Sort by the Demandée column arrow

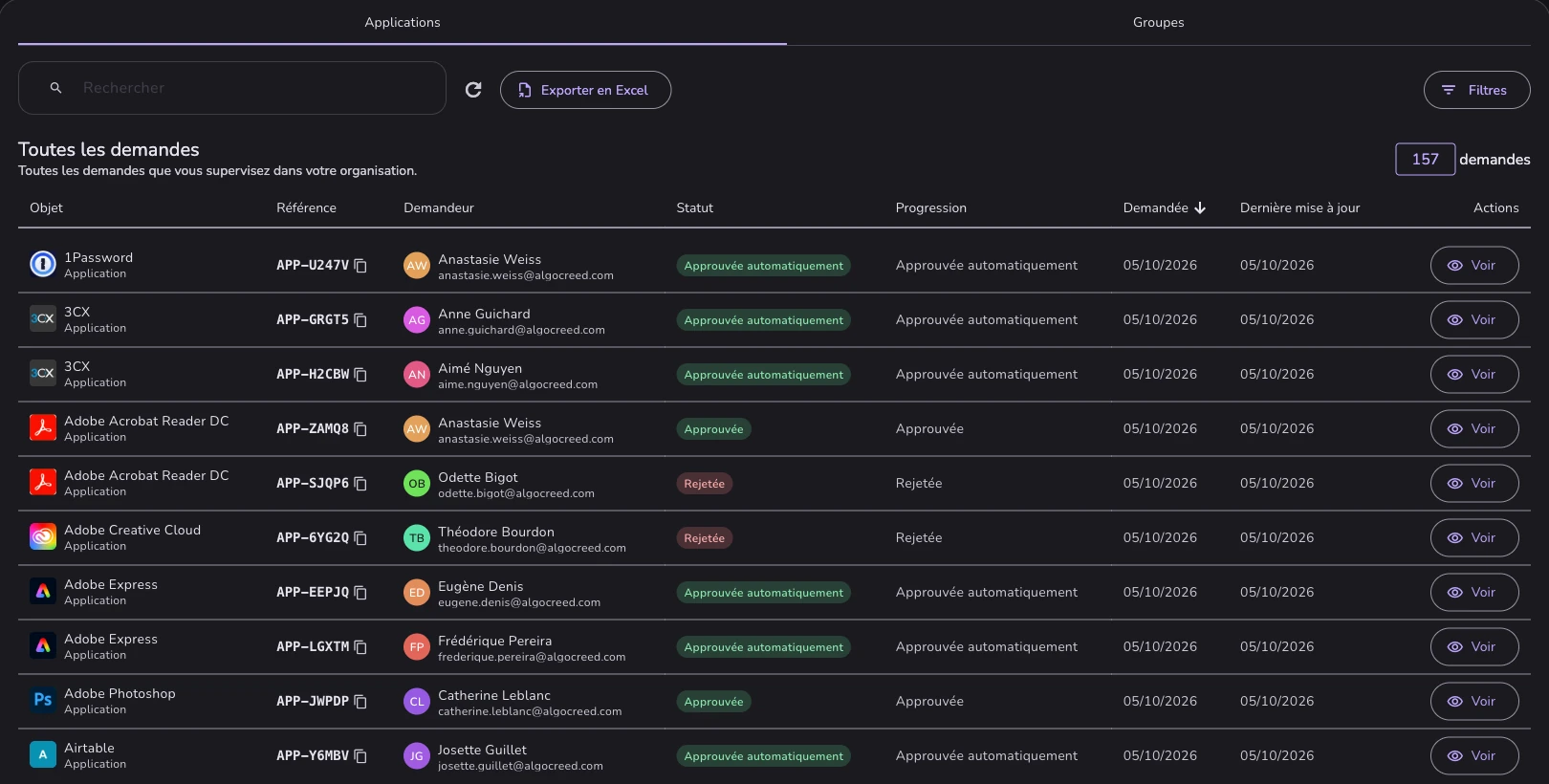[1200, 207]
